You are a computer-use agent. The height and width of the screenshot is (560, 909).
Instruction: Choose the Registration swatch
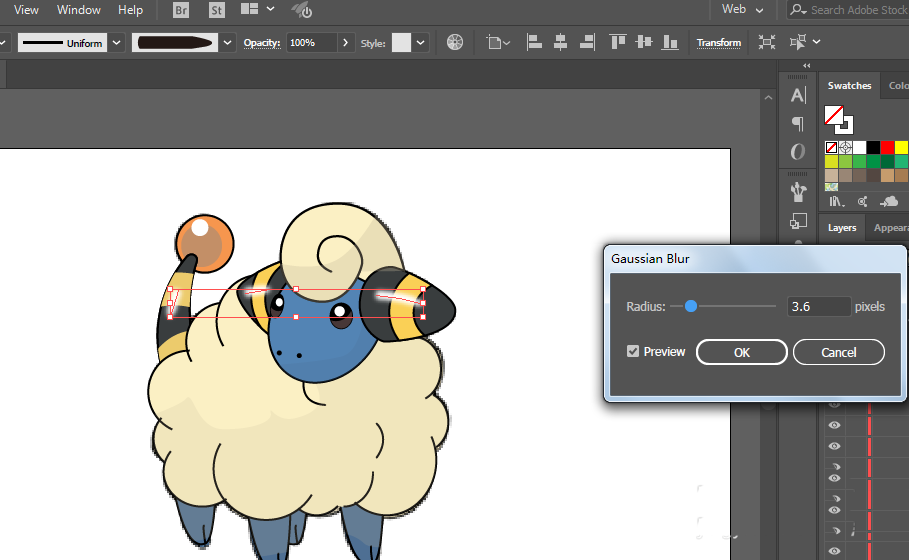pyautogui.click(x=845, y=147)
